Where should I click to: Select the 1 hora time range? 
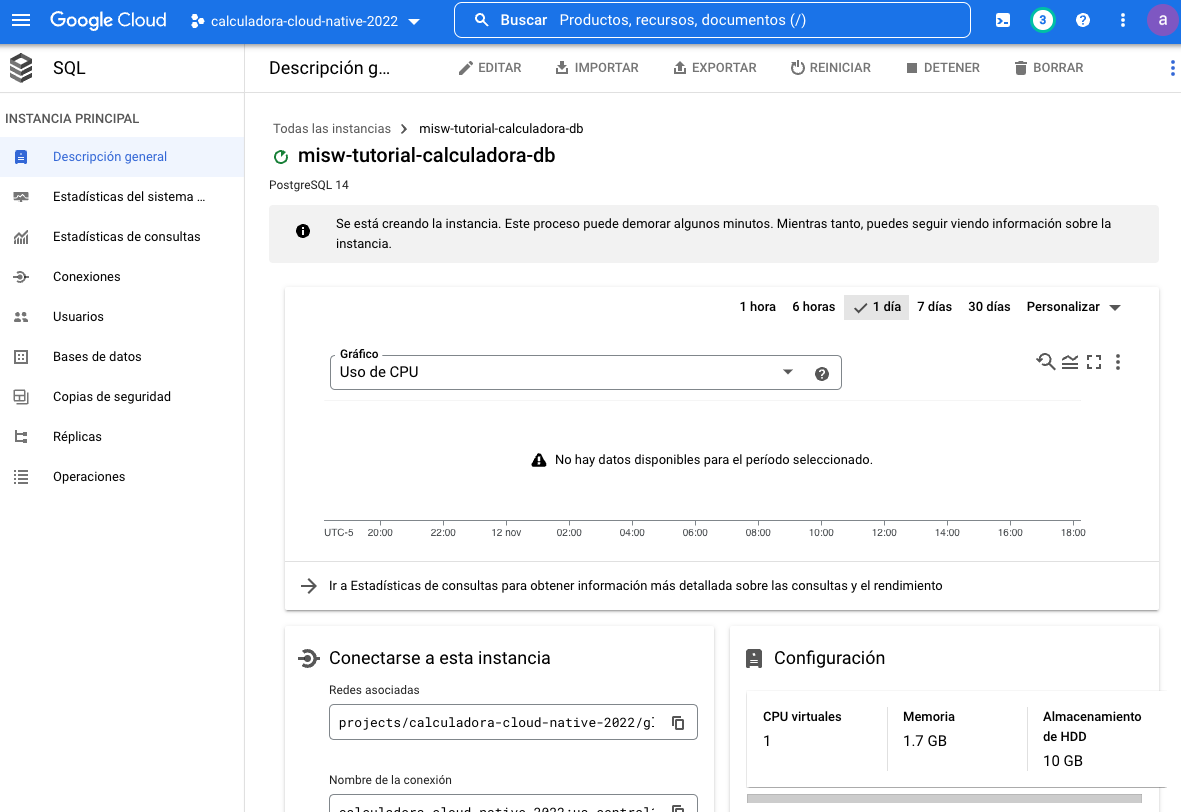pos(758,307)
